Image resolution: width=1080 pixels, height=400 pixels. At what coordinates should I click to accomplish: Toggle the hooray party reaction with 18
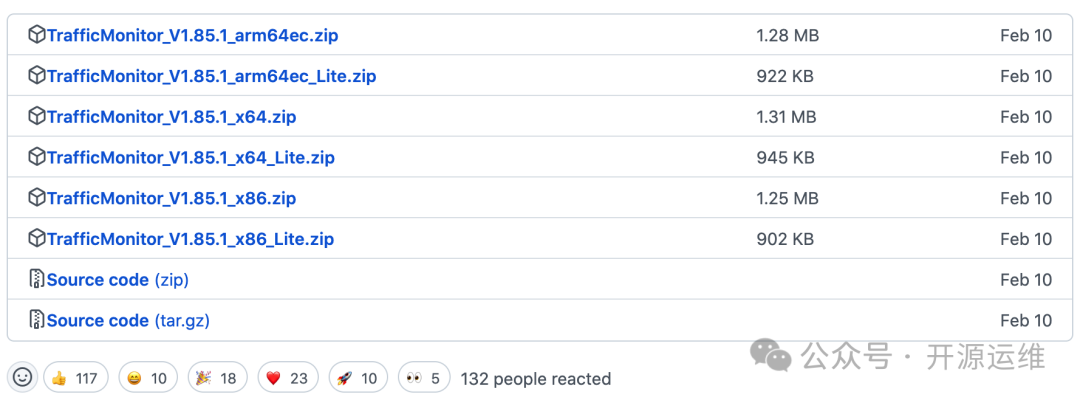click(216, 378)
